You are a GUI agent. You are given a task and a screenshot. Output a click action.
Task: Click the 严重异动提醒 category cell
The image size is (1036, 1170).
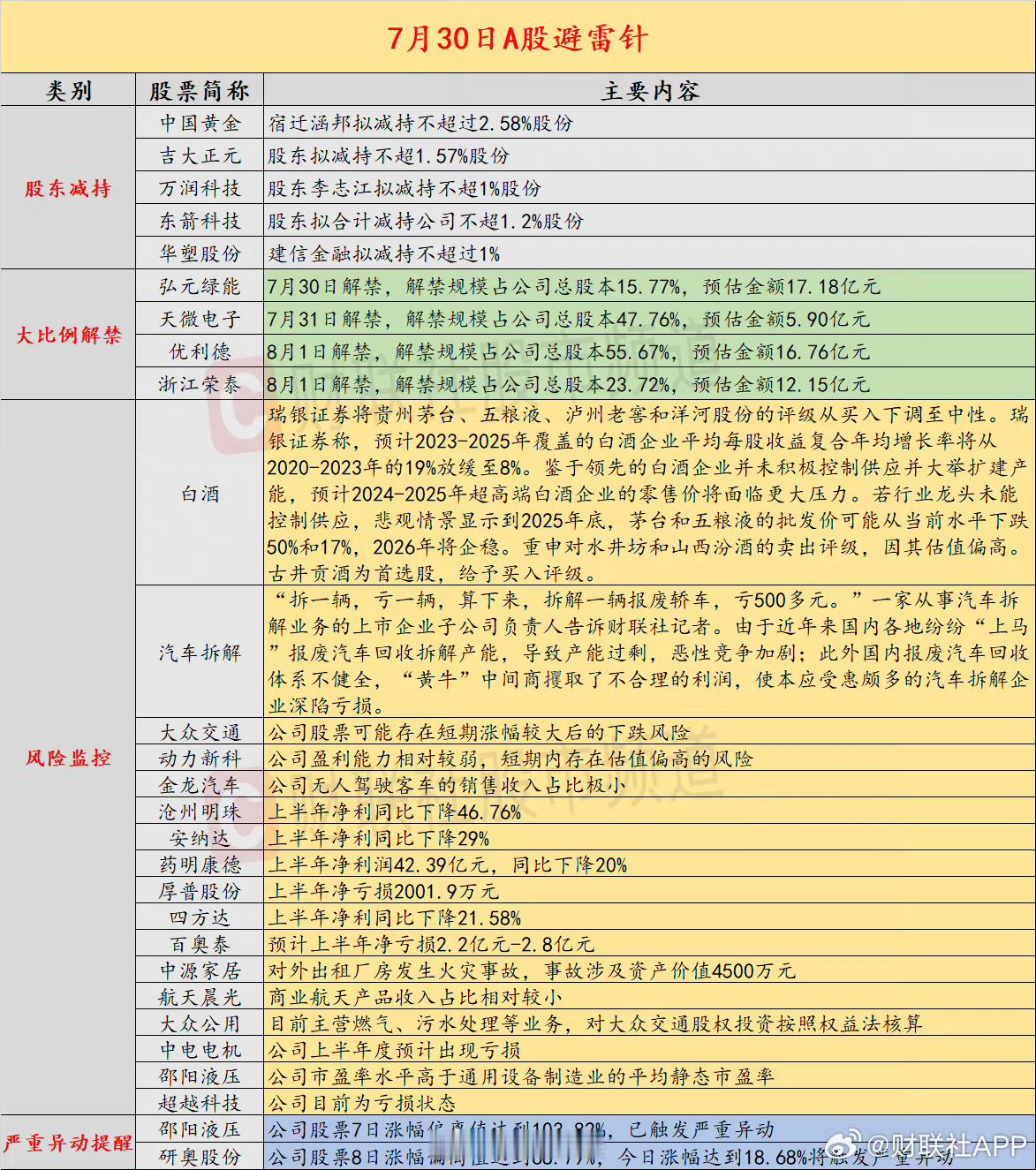click(68, 1143)
